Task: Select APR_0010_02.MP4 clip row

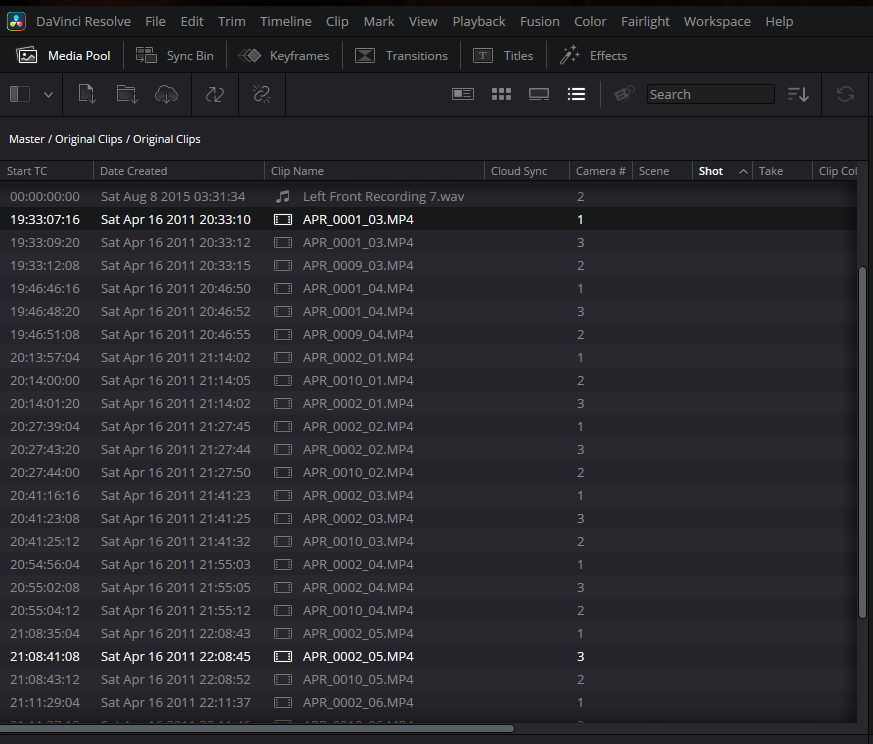Action: pyautogui.click(x=428, y=472)
